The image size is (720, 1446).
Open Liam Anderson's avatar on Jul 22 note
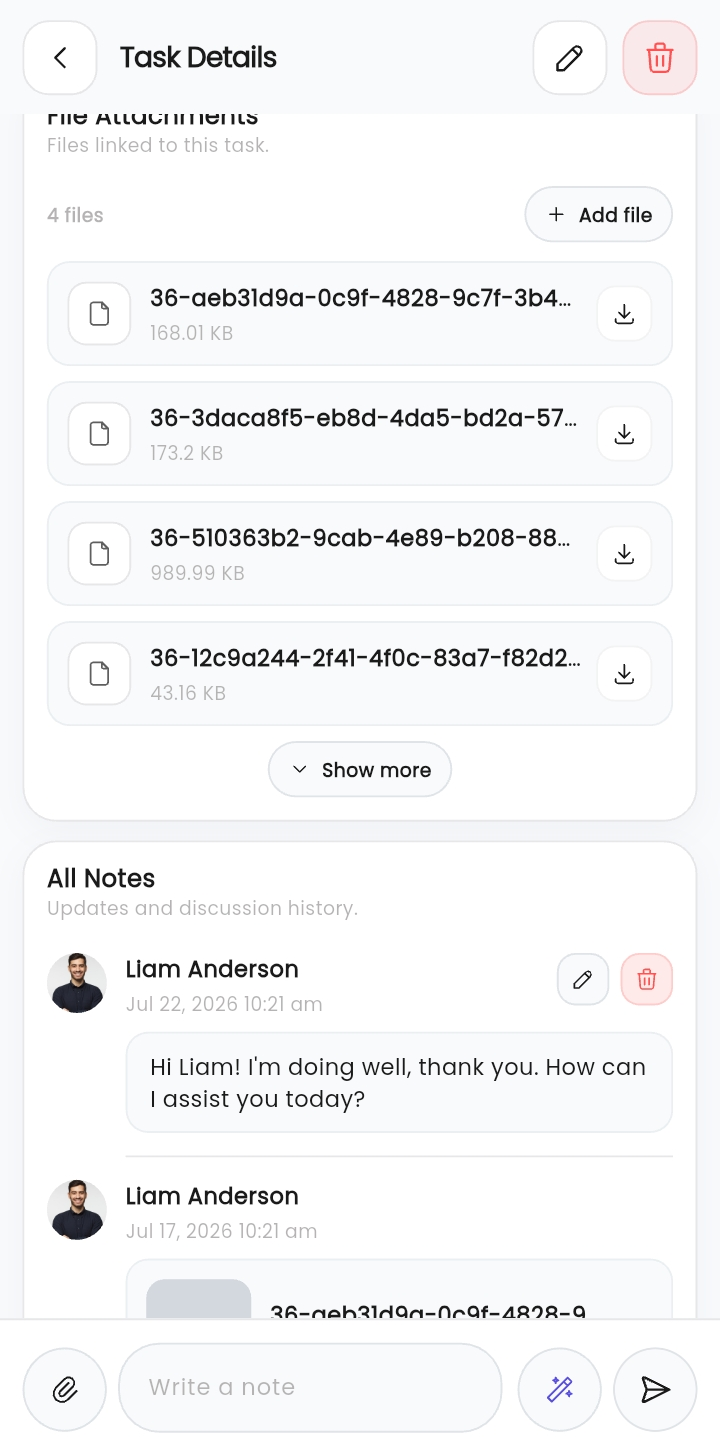(x=77, y=983)
